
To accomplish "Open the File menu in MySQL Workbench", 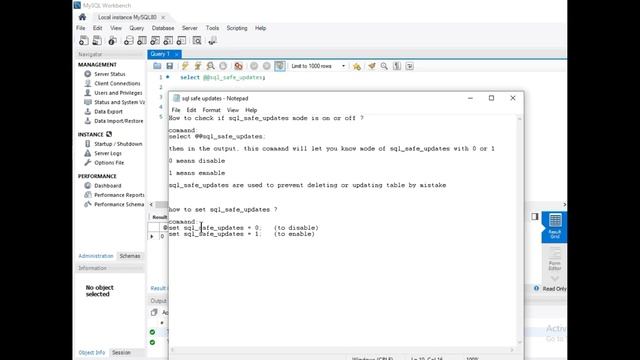I will (81, 28).
